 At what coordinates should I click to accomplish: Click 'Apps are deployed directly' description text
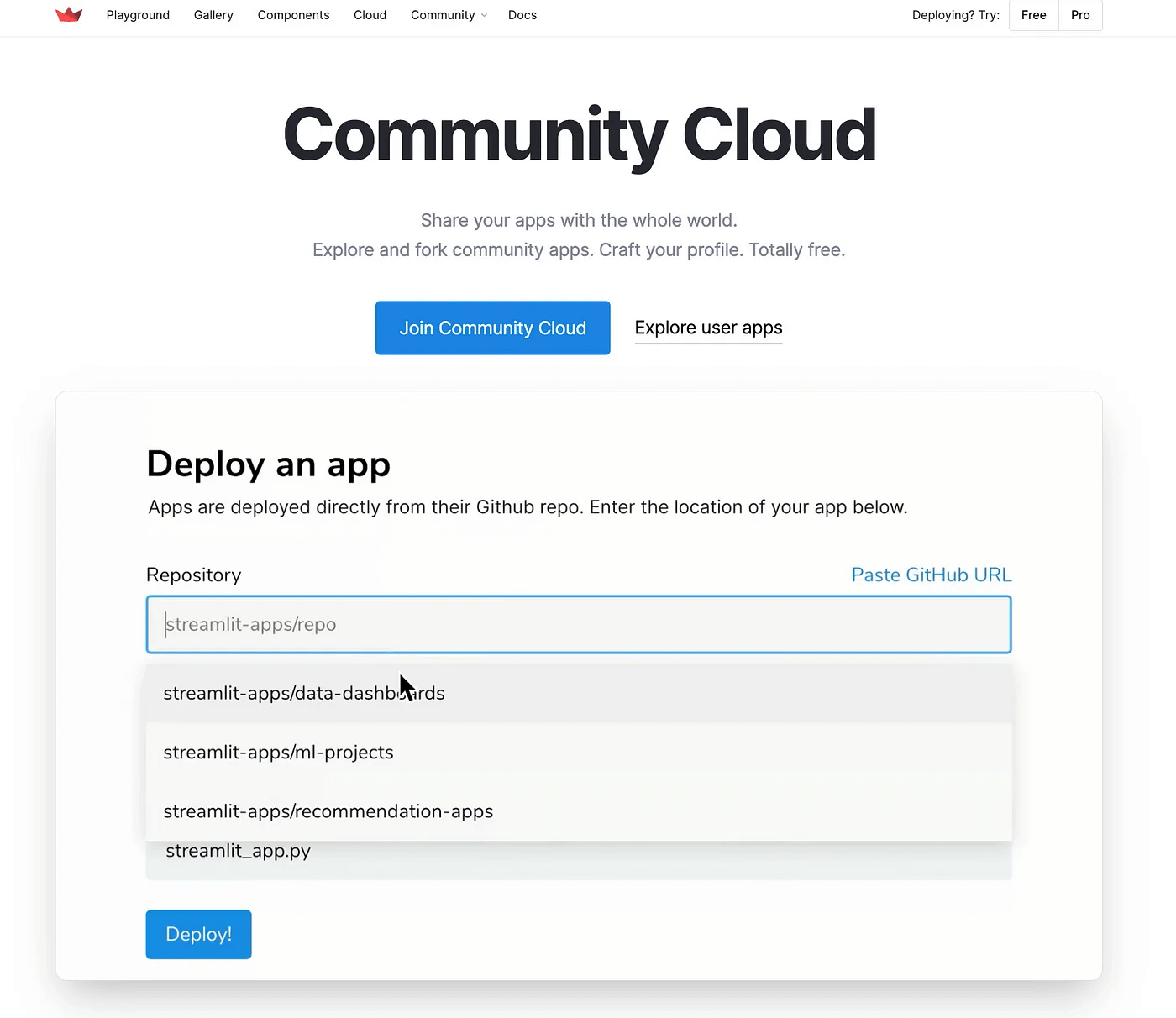(x=528, y=507)
